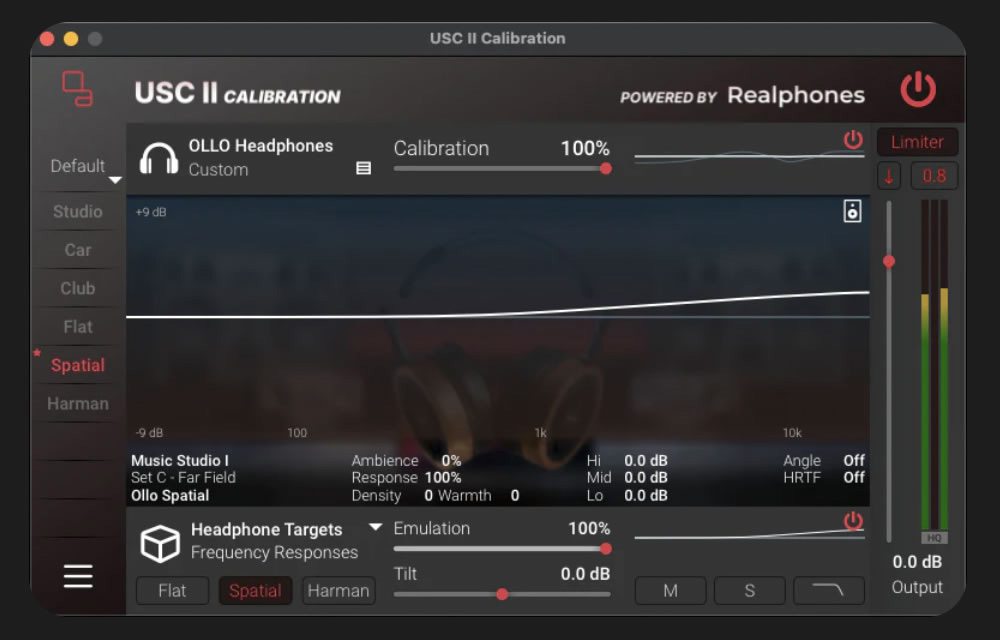The height and width of the screenshot is (640, 1000).
Task: Click the Ollo Spatial label
Action: [170, 495]
